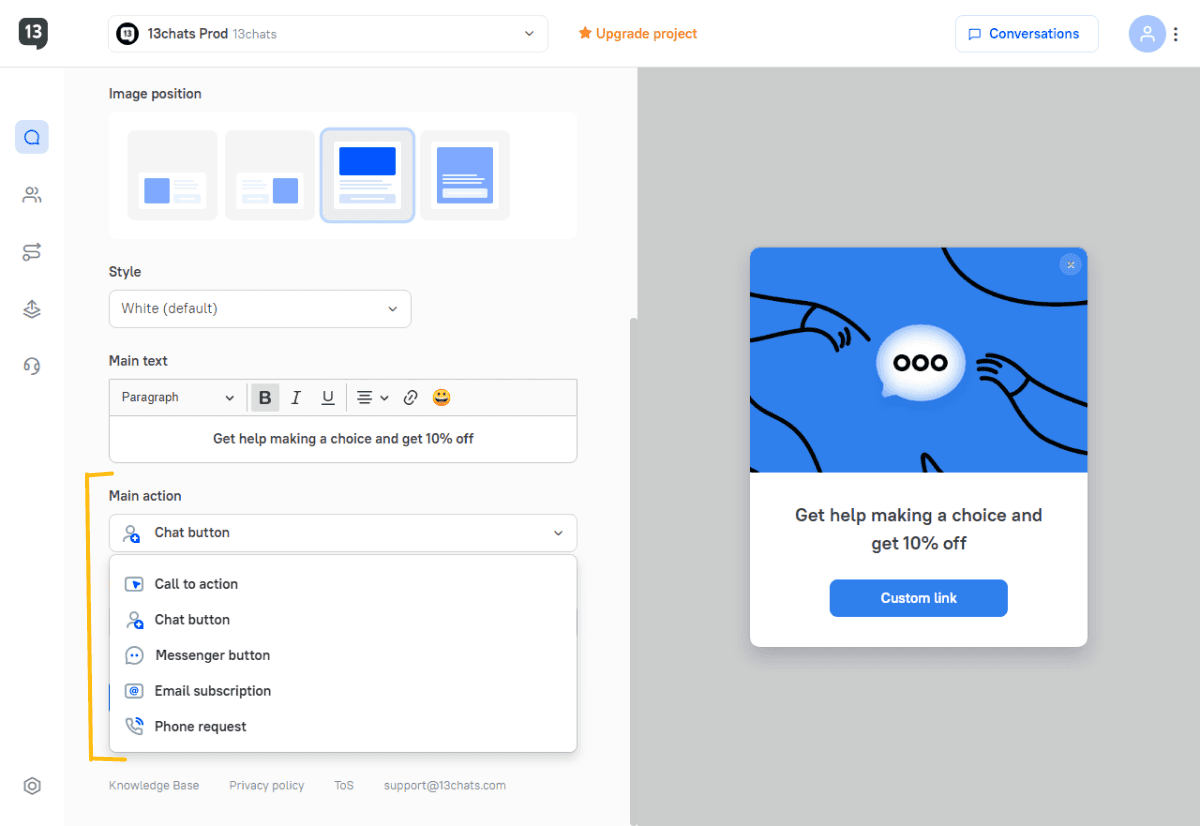Open the Conversations button
The image size is (1200, 826).
coord(1026,34)
